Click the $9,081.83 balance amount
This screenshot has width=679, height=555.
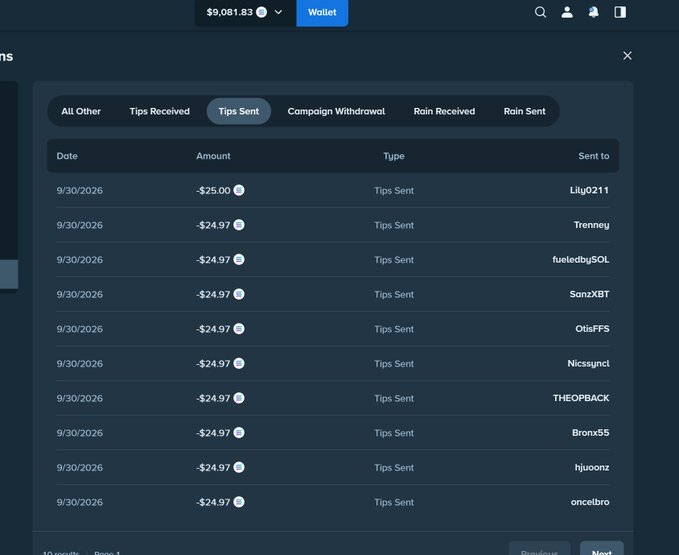(230, 12)
